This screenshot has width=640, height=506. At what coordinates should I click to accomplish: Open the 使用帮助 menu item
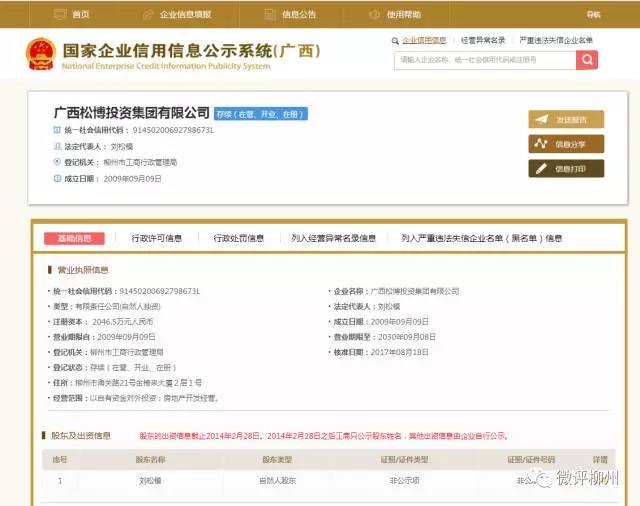(x=404, y=14)
